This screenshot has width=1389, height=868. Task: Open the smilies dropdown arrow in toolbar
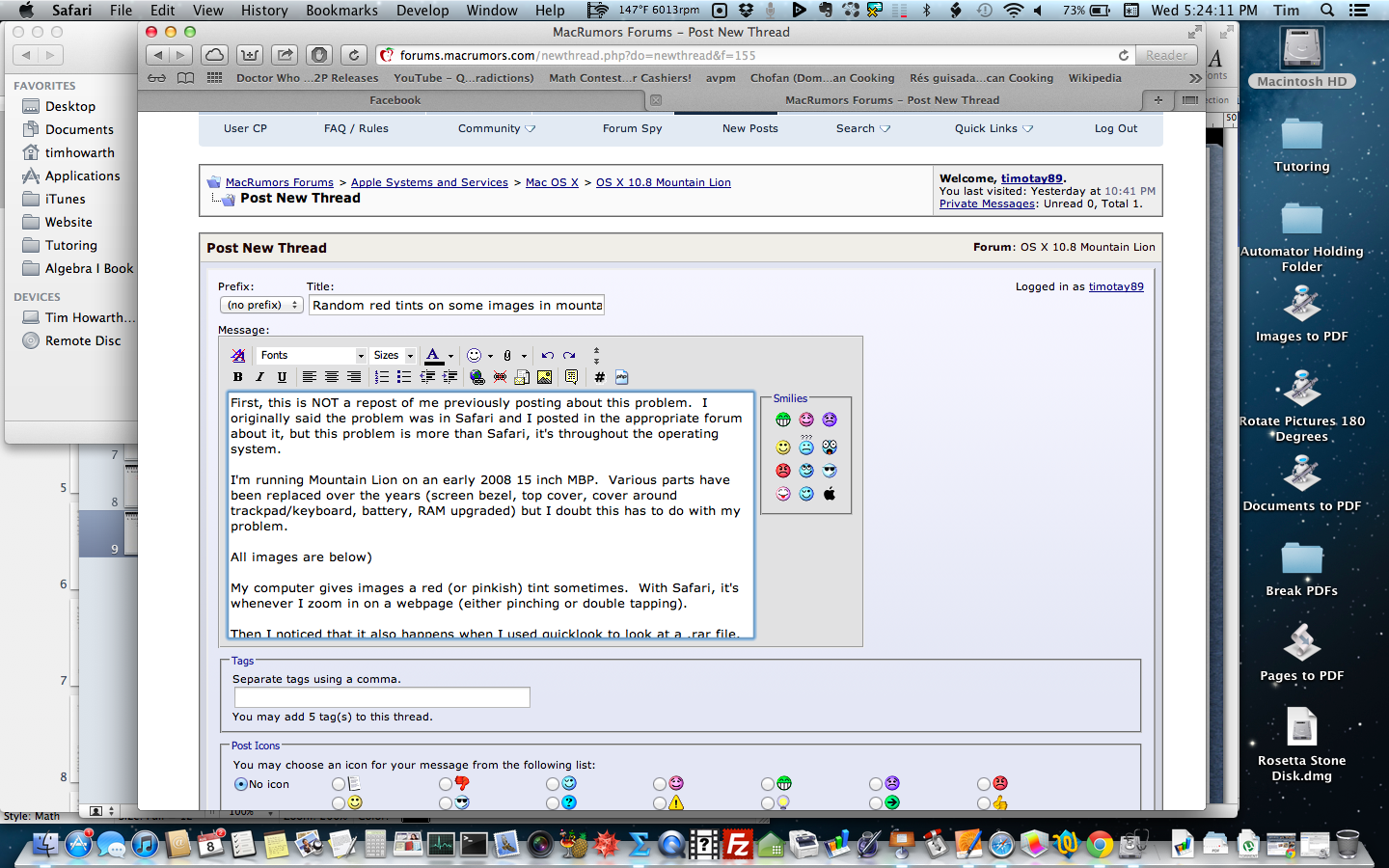tap(490, 356)
